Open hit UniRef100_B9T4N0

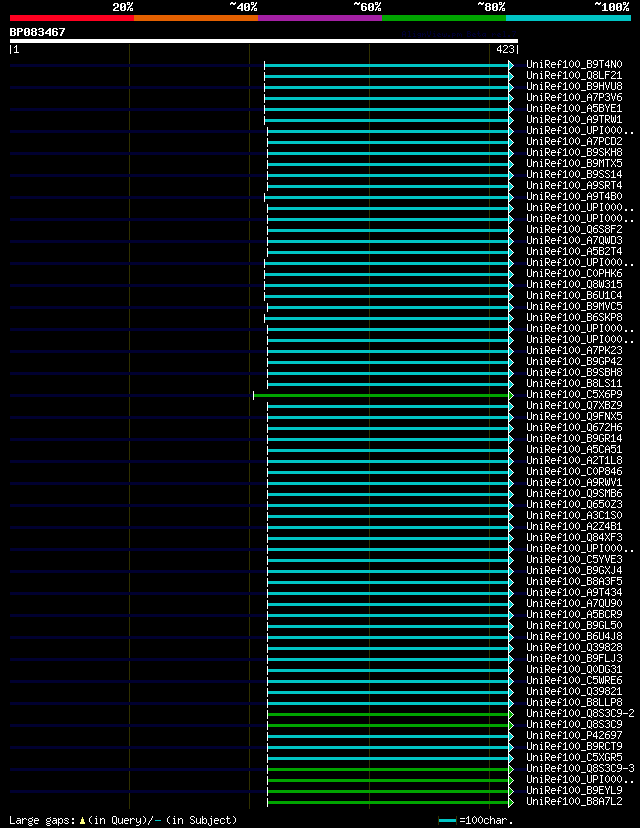pyautogui.click(x=574, y=64)
